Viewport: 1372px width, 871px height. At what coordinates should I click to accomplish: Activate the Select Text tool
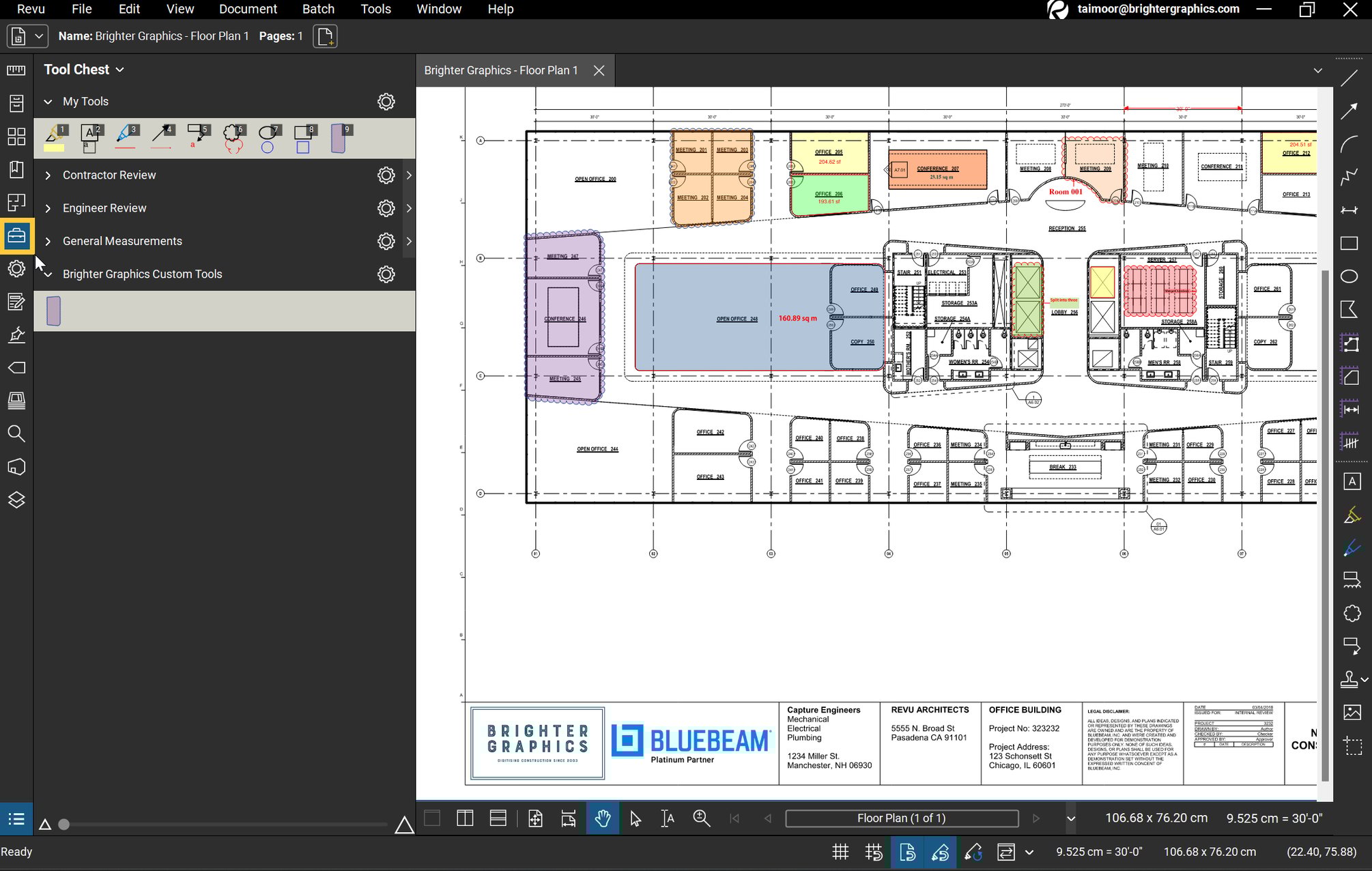[x=668, y=818]
